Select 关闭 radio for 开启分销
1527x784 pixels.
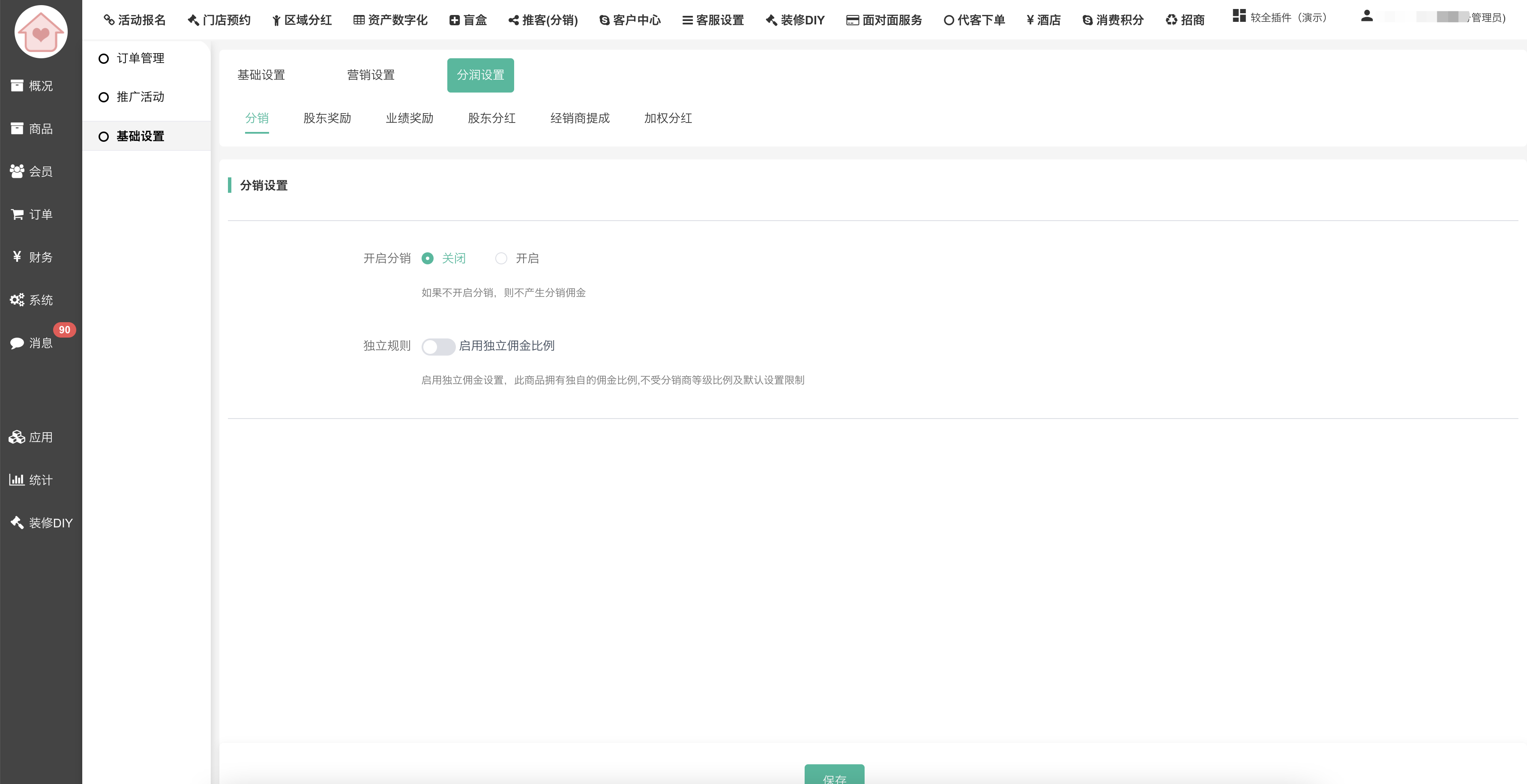tap(428, 258)
